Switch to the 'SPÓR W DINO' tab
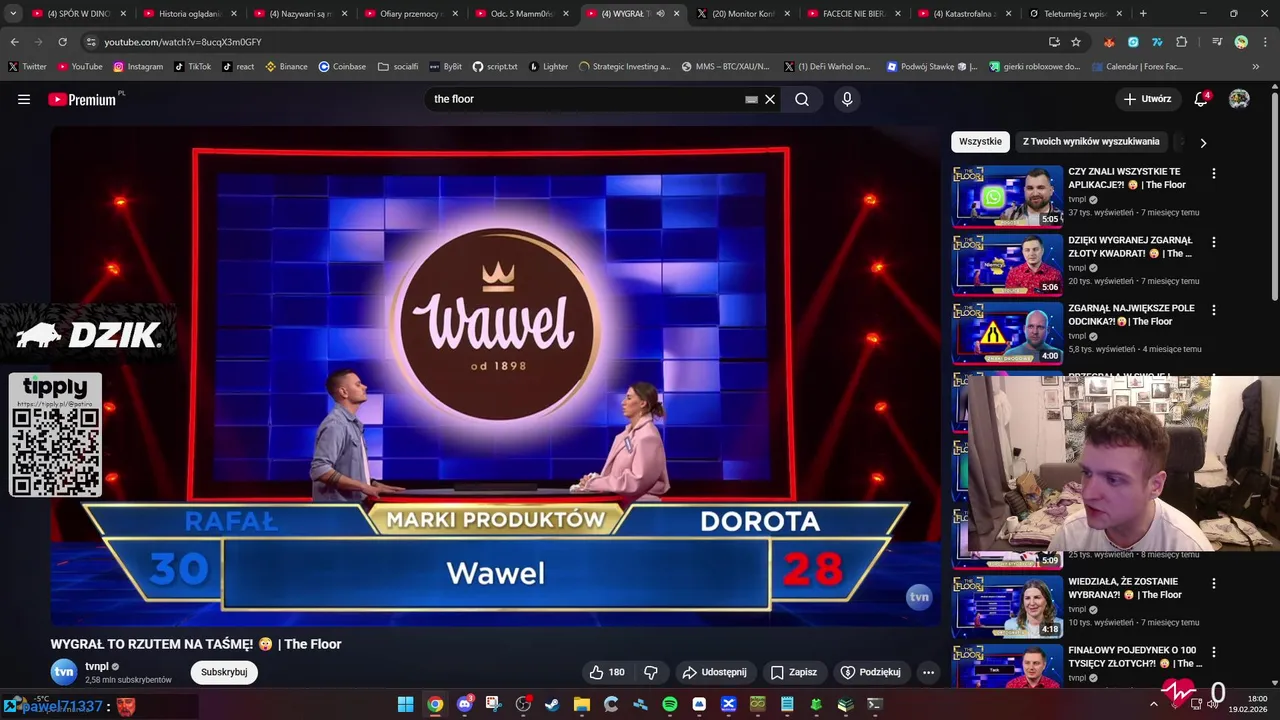The height and width of the screenshot is (720, 1280). pos(81,14)
